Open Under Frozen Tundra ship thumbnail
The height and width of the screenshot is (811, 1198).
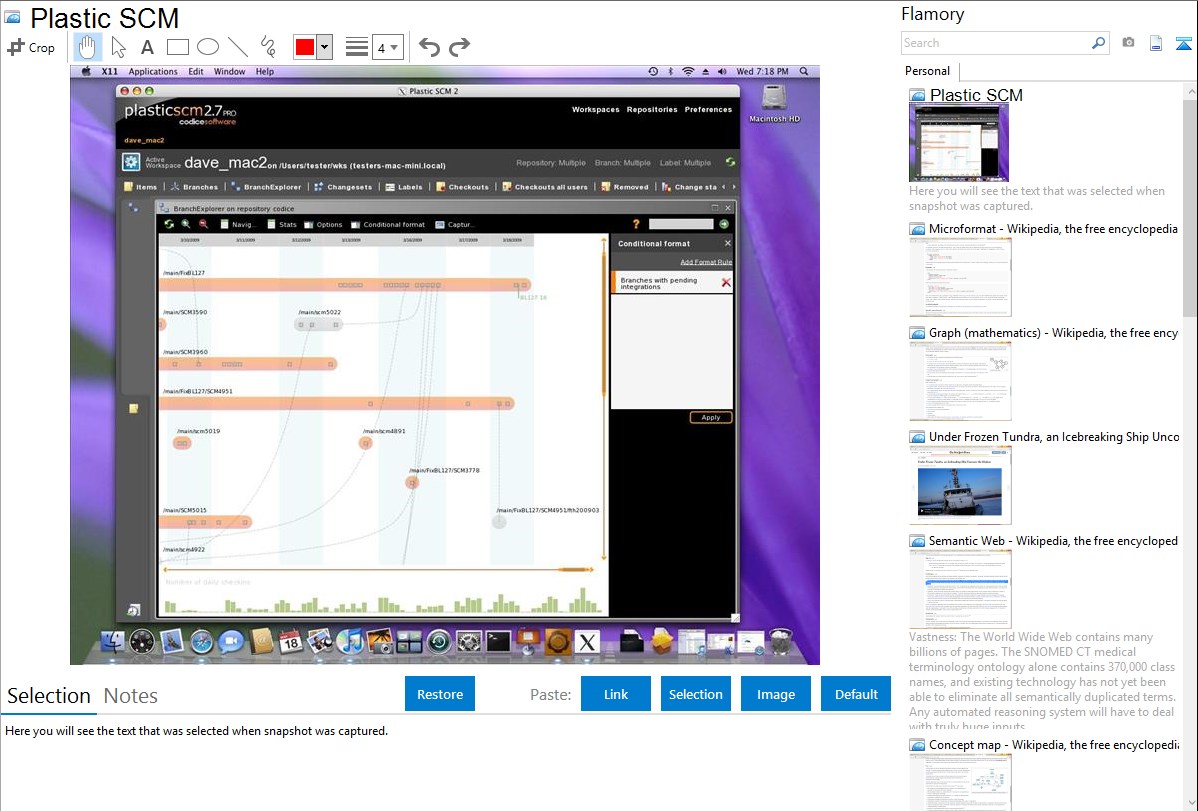click(960, 485)
